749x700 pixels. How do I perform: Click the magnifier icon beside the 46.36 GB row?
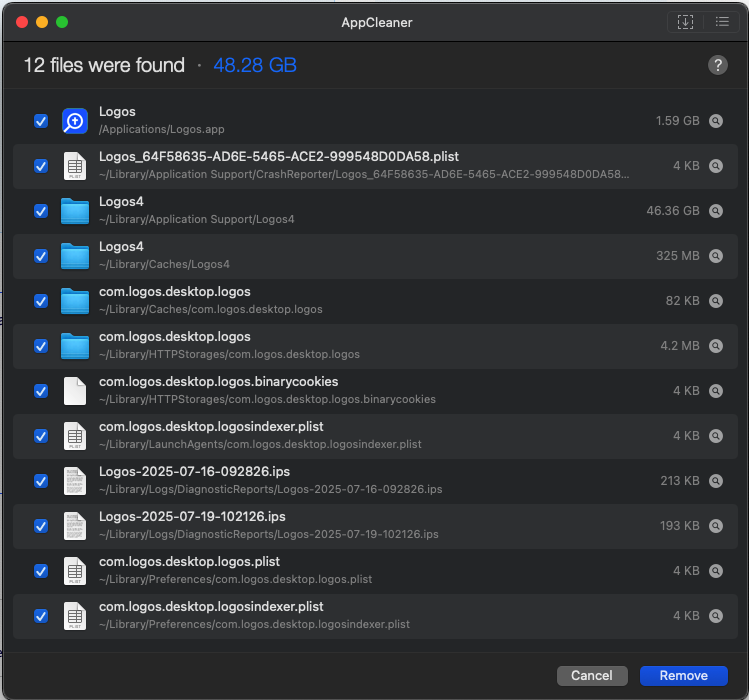[716, 211]
